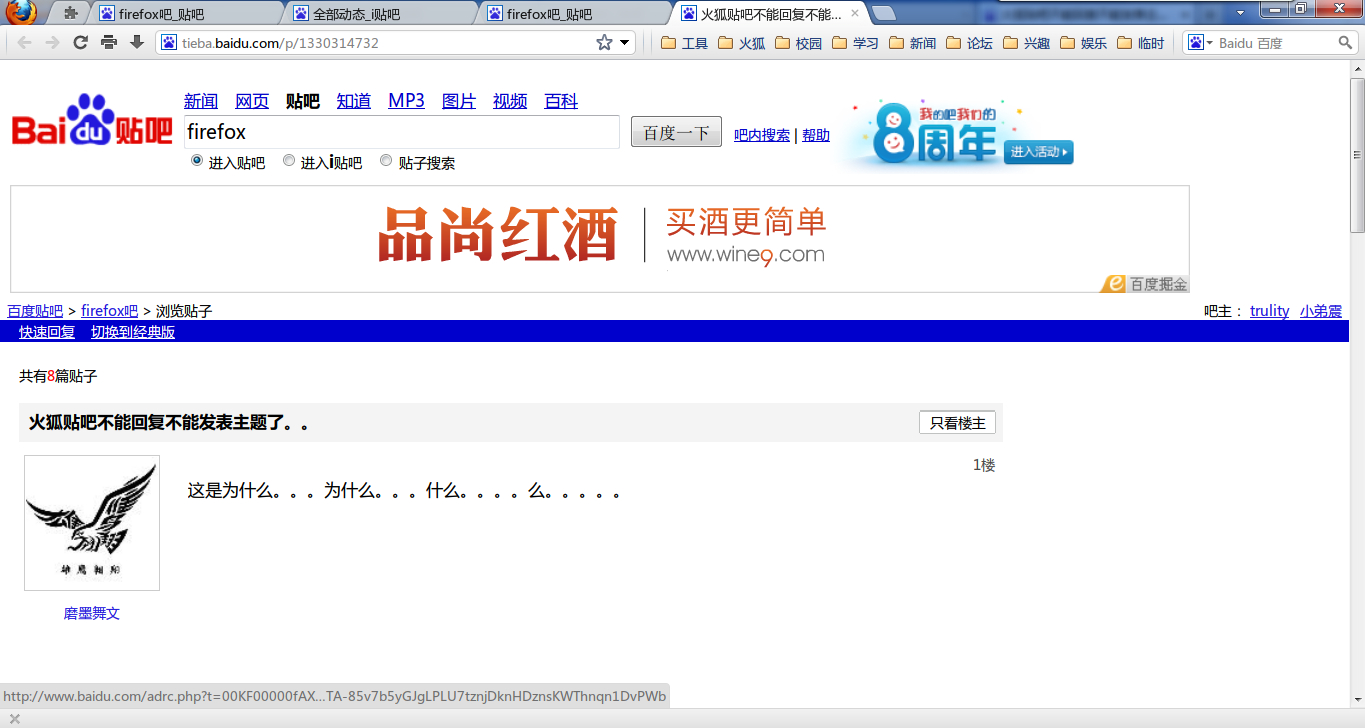Open the address bar history dropdown arrow
The height and width of the screenshot is (728, 1365).
625,43
